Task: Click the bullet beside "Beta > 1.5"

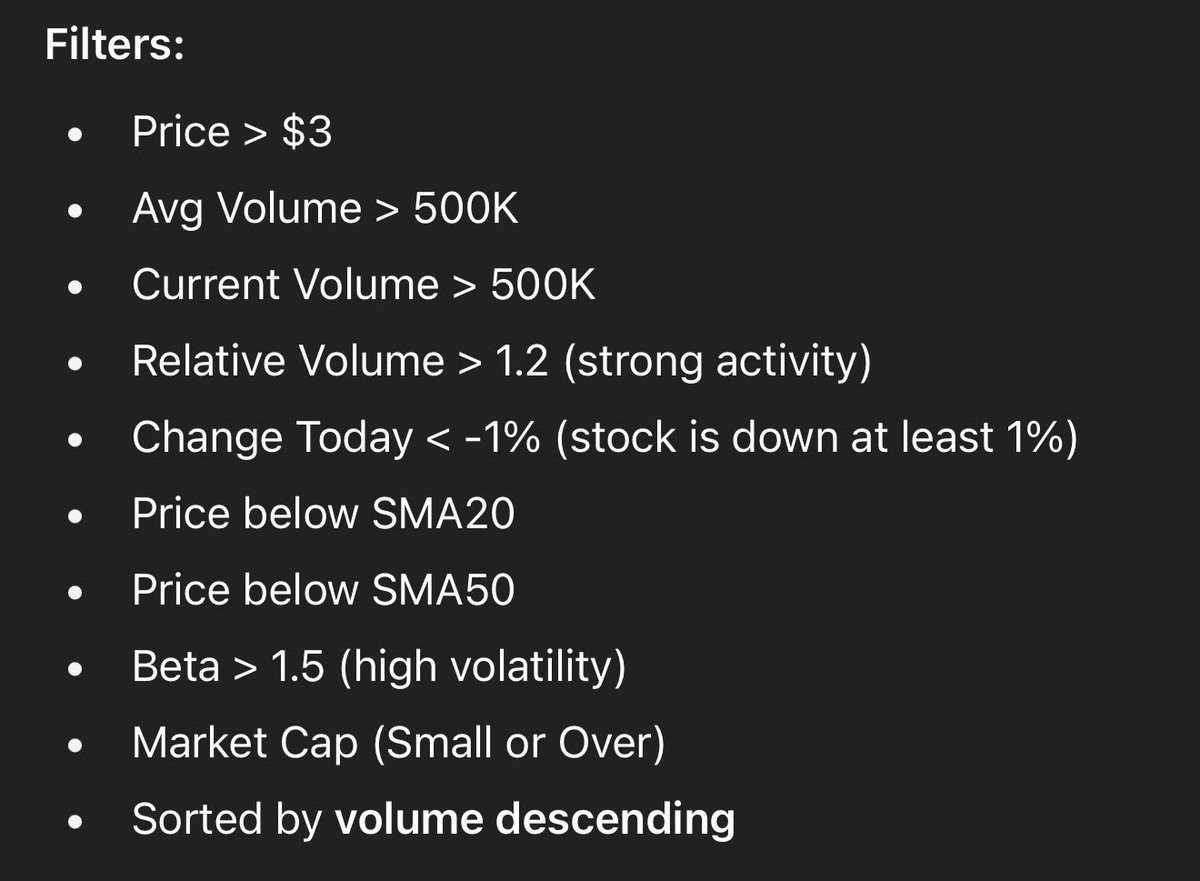Action: (x=75, y=670)
